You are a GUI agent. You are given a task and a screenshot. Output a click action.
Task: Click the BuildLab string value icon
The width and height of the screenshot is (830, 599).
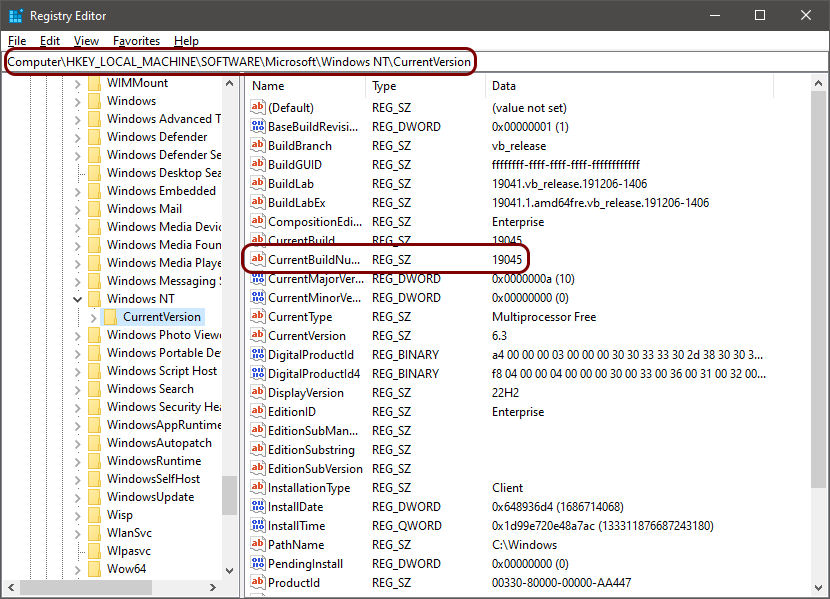click(x=258, y=183)
